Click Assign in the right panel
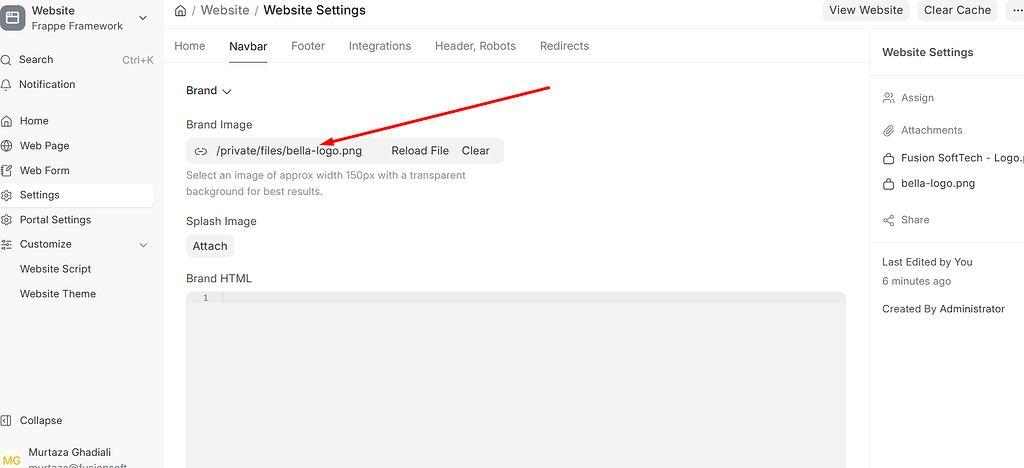 click(x=918, y=98)
